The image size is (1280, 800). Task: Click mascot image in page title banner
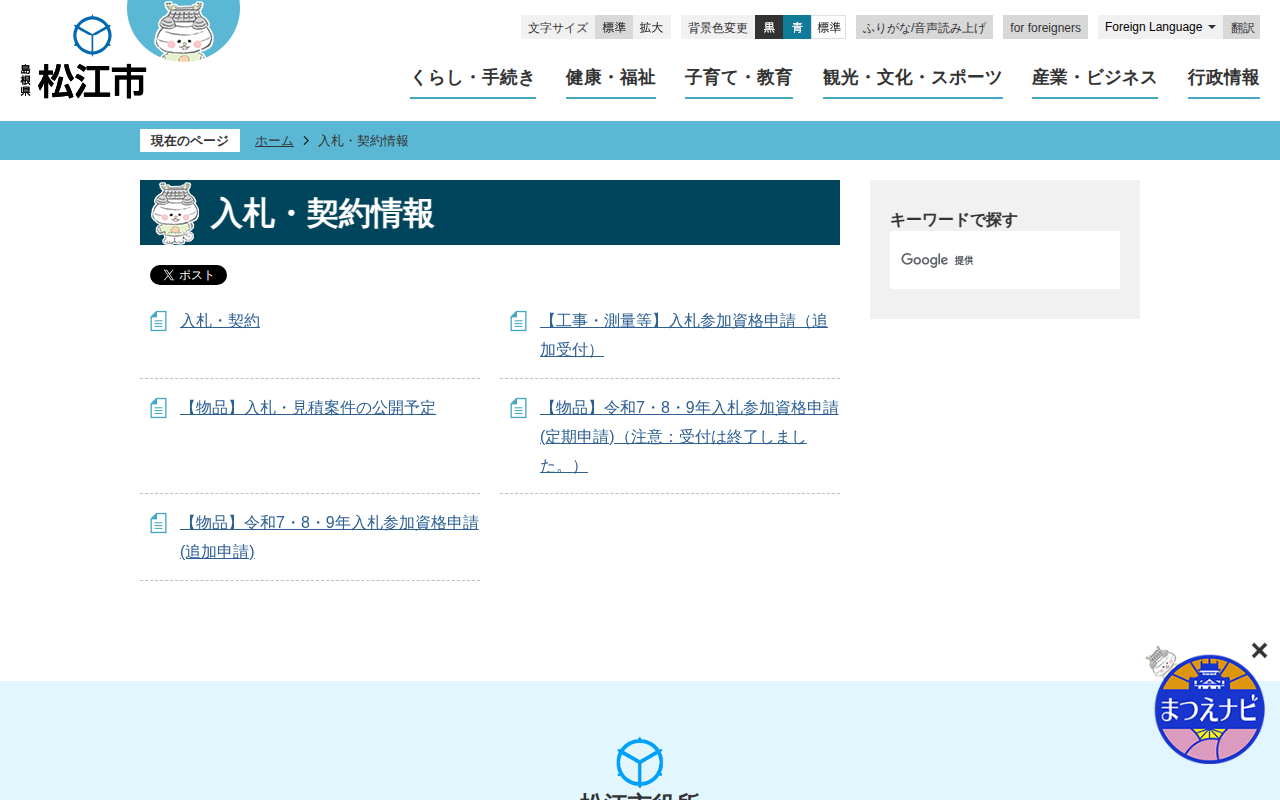click(x=175, y=213)
